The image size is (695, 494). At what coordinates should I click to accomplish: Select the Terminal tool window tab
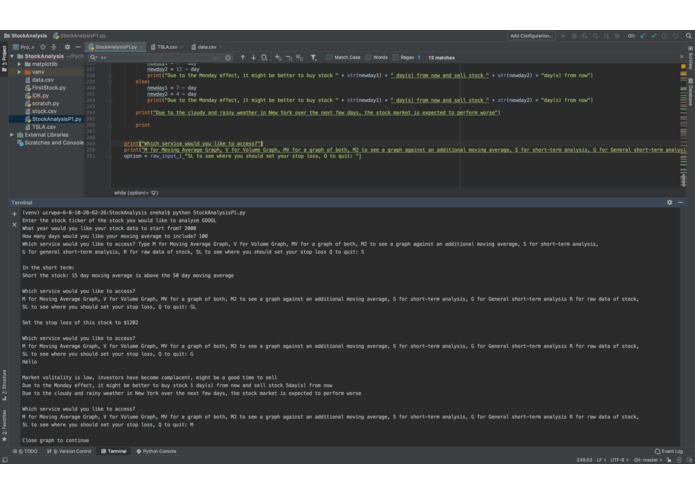(114, 451)
